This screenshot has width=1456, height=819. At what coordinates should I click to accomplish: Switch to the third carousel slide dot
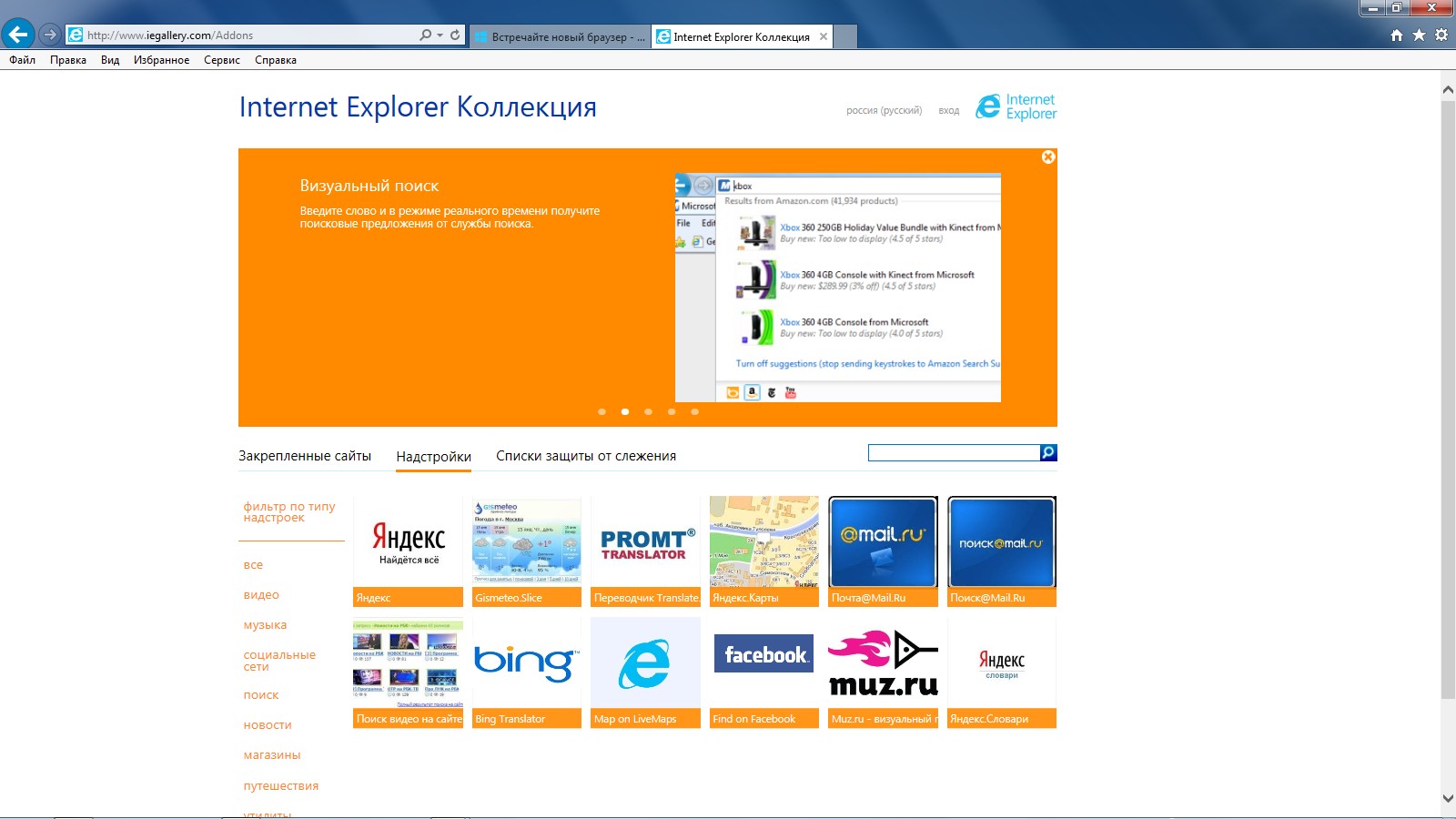[648, 412]
